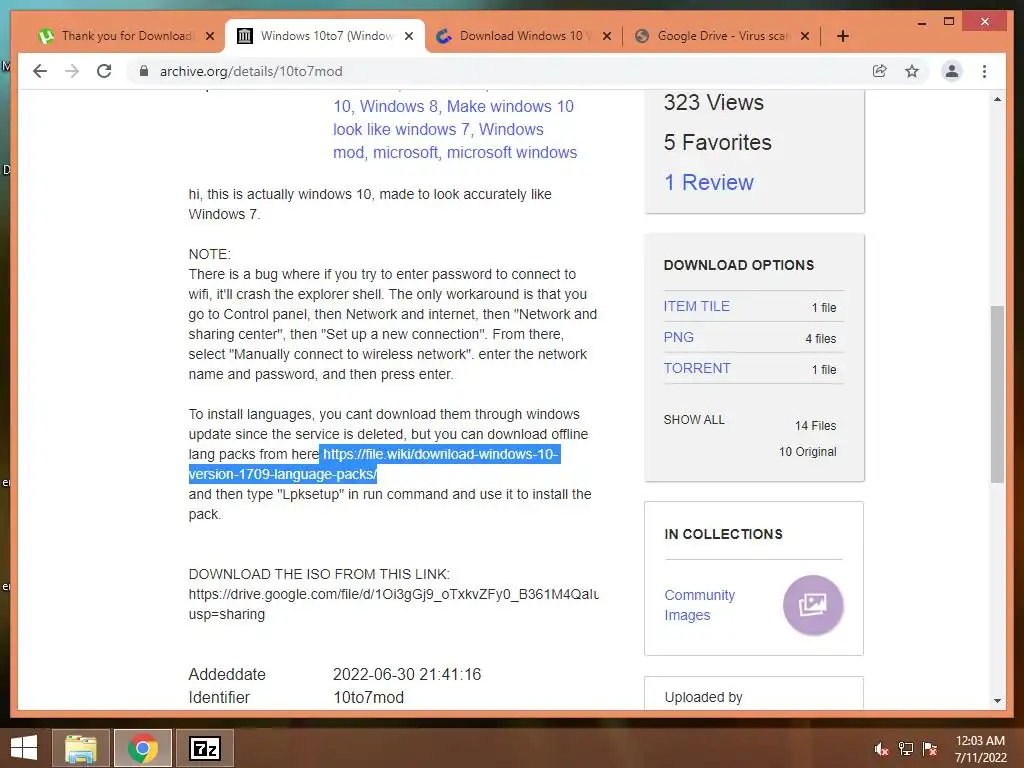
Task: Open the Windows Start menu
Action: (24, 748)
